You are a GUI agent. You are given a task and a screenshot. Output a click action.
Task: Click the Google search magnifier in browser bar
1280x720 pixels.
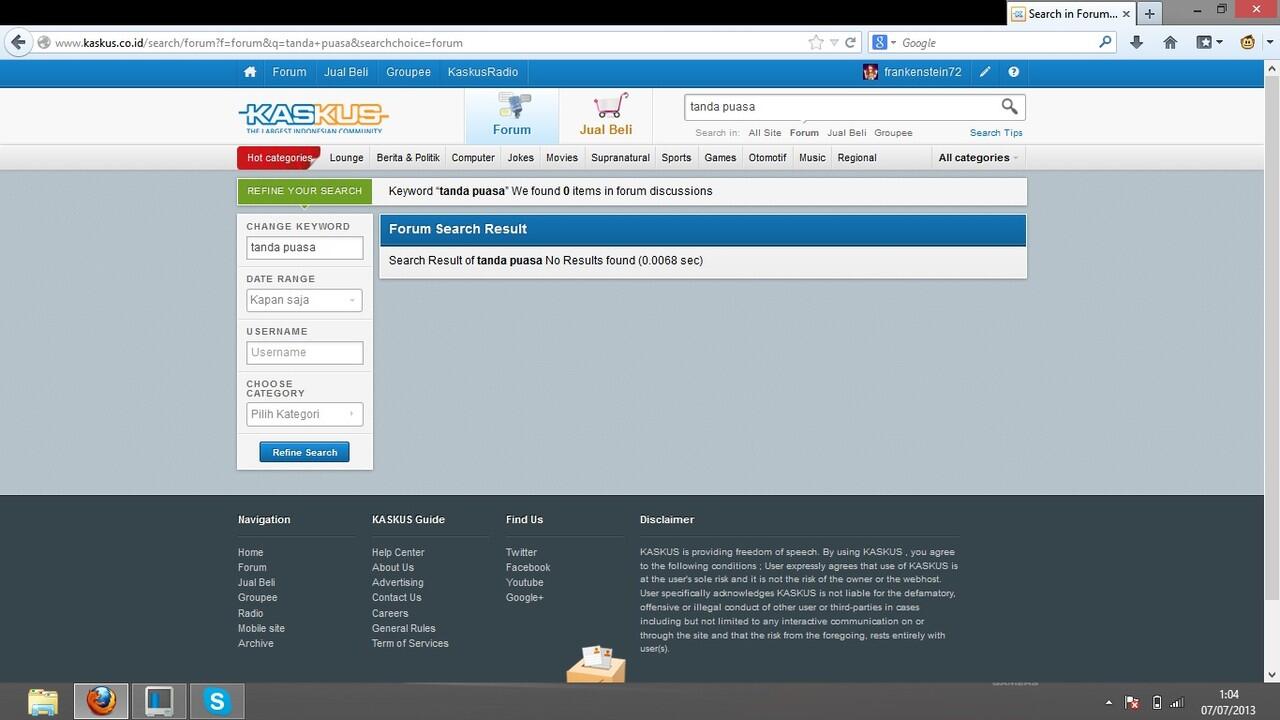(1105, 42)
